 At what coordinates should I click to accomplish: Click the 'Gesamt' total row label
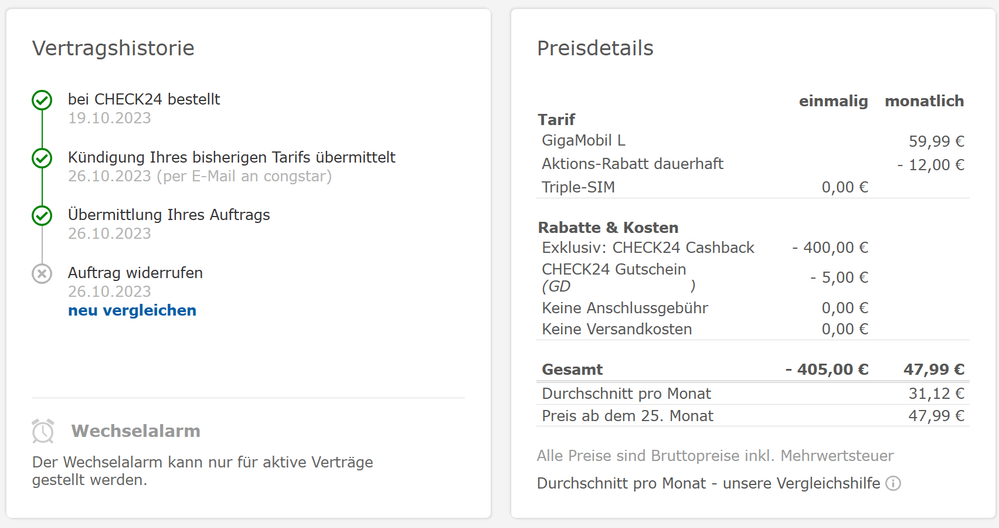click(572, 369)
